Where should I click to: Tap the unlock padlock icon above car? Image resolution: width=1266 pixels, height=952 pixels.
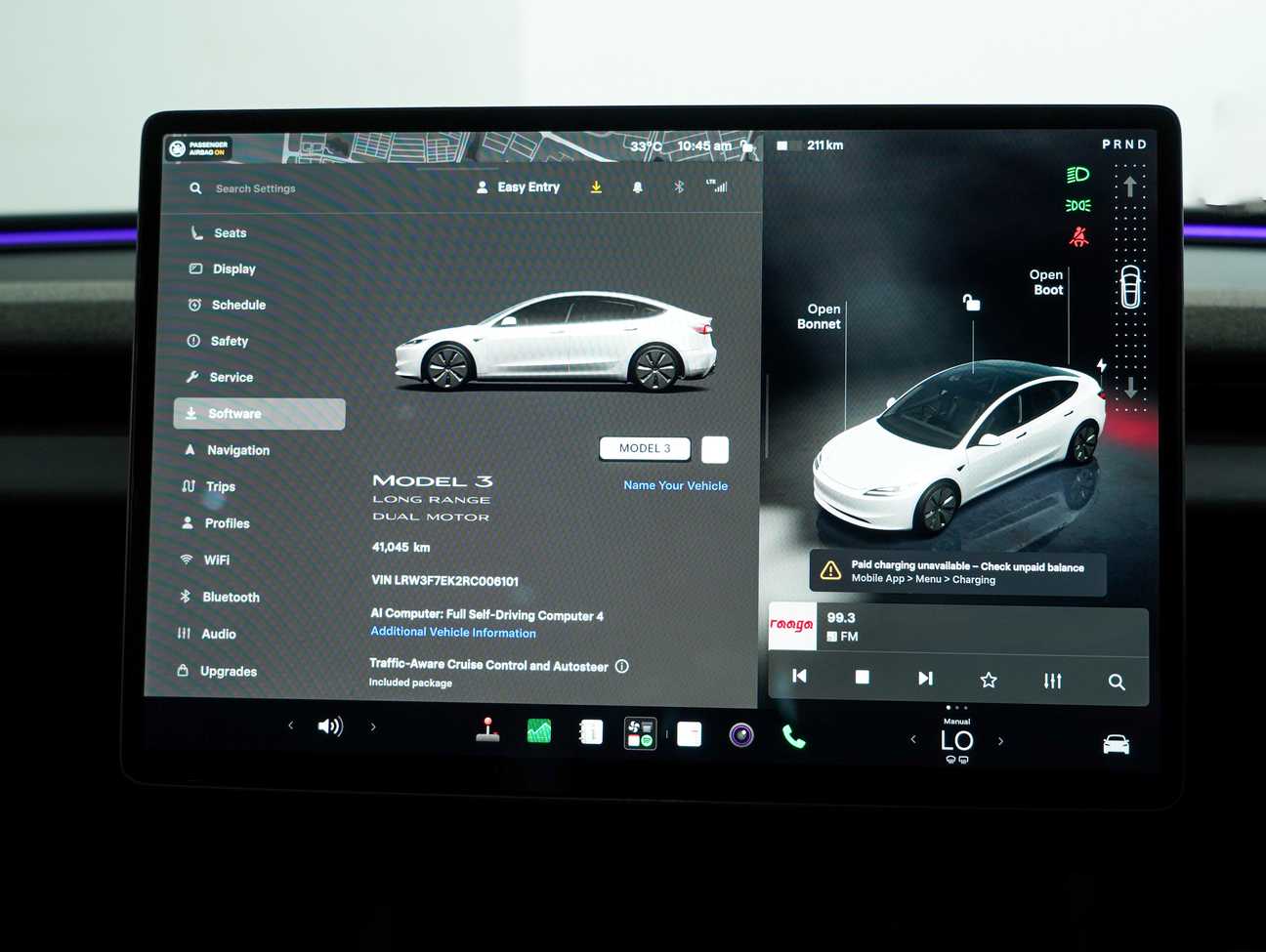point(971,303)
